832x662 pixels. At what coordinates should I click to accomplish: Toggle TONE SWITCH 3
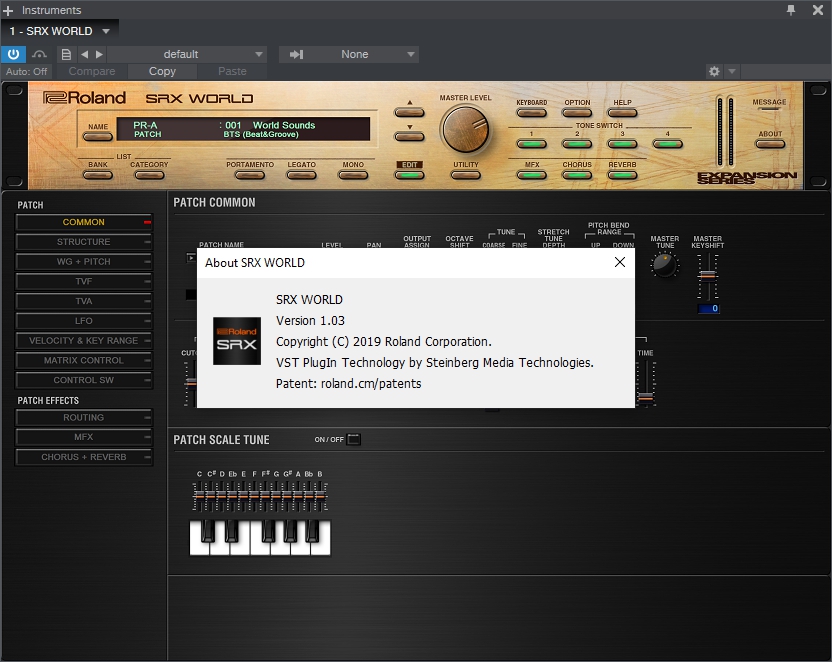pyautogui.click(x=622, y=144)
